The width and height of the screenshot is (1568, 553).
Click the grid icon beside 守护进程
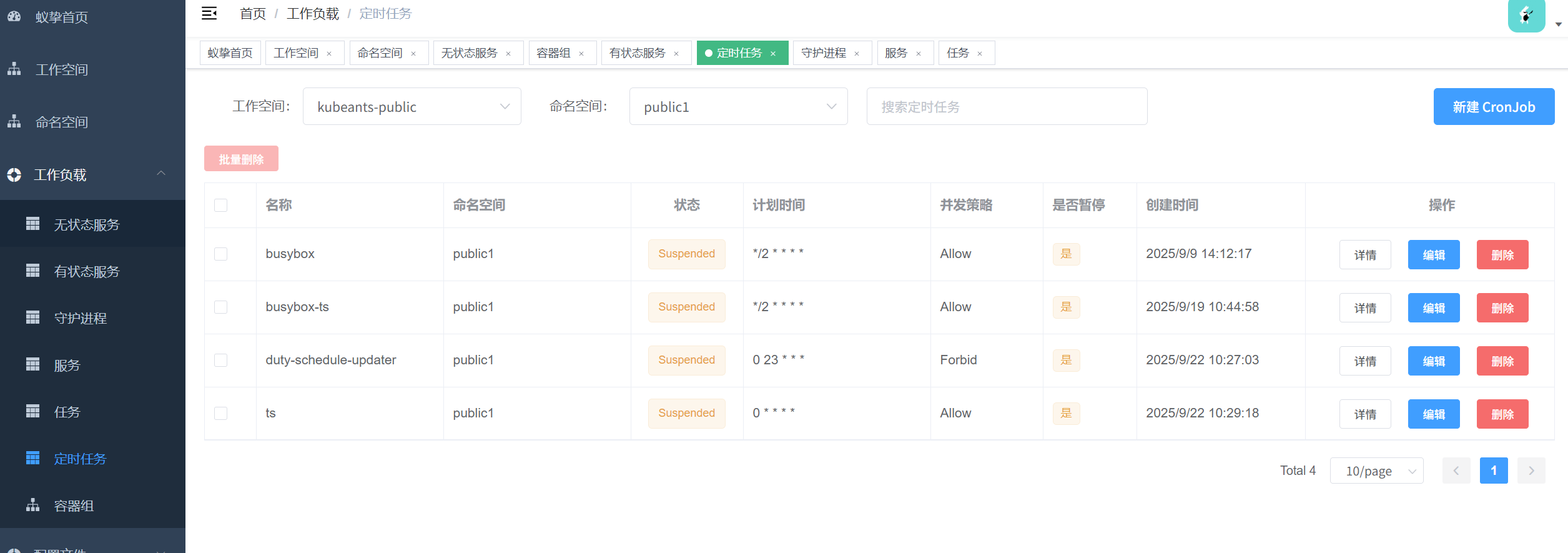click(x=32, y=318)
